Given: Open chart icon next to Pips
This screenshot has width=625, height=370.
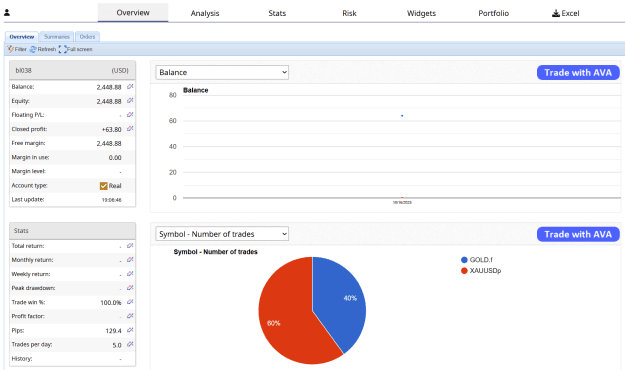Looking at the screenshot, I should click(x=130, y=330).
